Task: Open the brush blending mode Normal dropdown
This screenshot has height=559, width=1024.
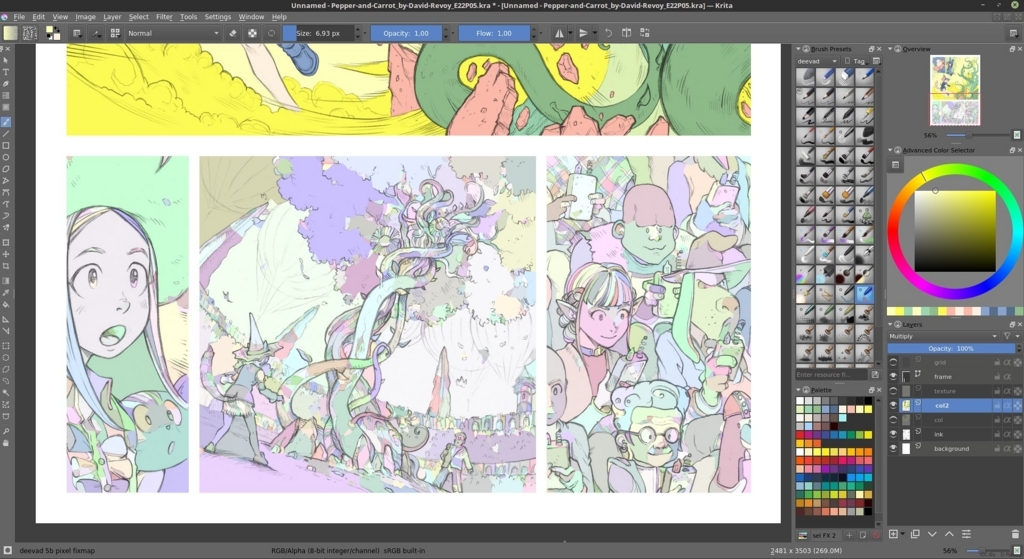Action: coord(173,33)
